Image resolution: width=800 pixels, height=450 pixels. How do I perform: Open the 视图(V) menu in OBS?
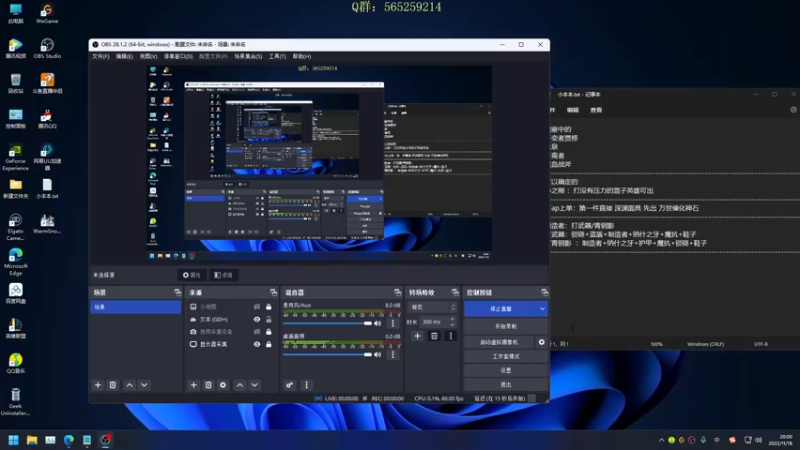148,57
